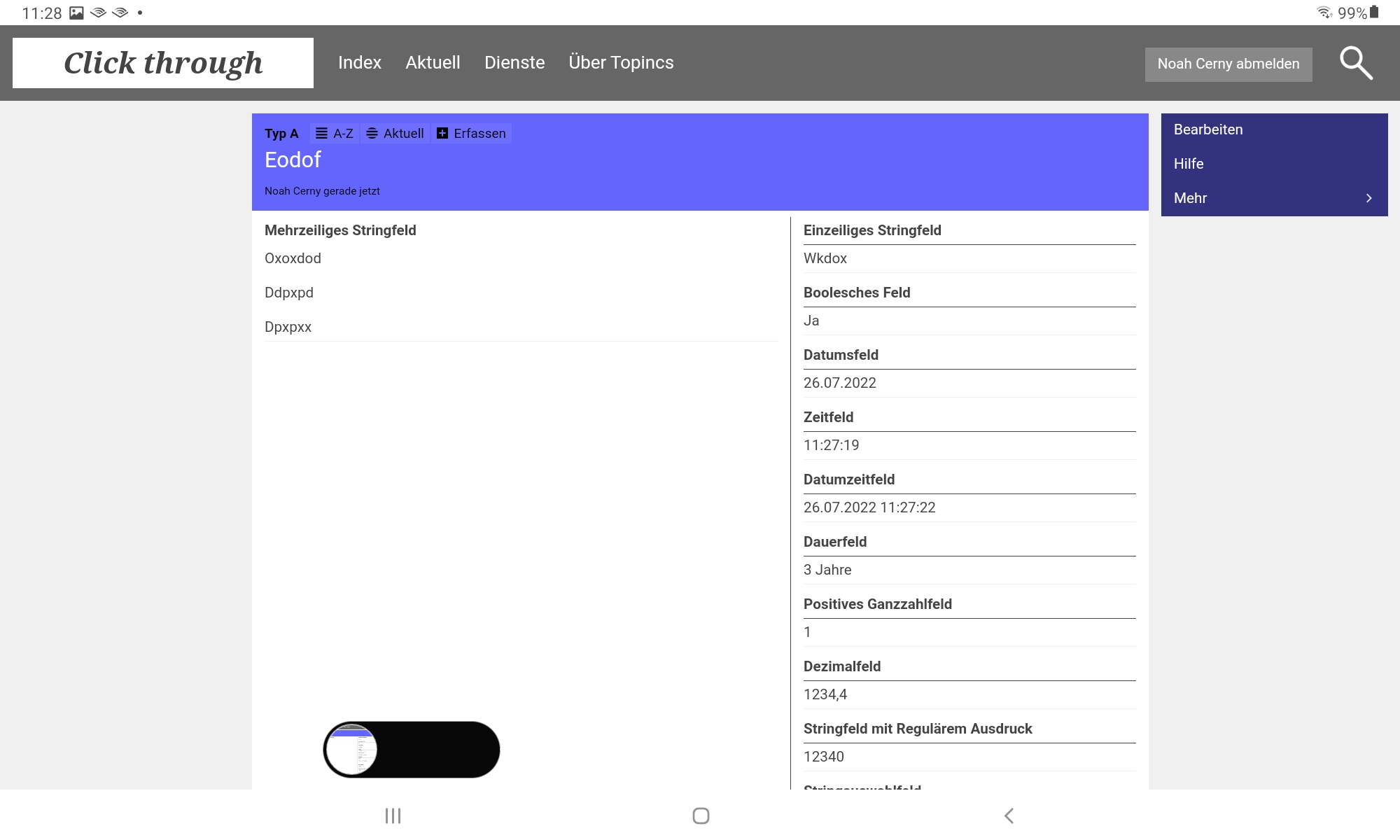1400x840 pixels.
Task: Click the Erfassen plus icon
Action: [442, 133]
